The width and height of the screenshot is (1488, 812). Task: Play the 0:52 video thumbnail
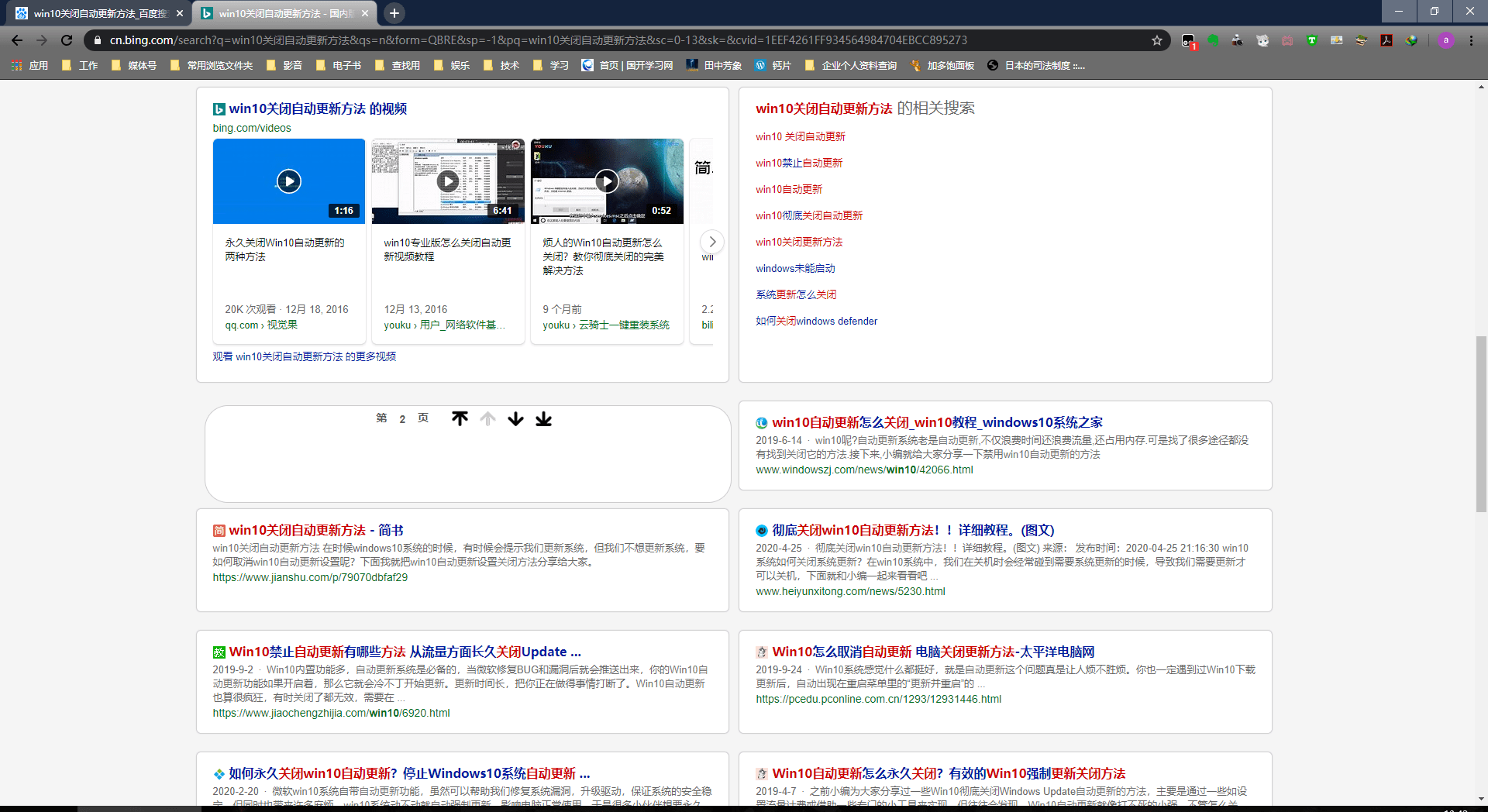(x=607, y=181)
